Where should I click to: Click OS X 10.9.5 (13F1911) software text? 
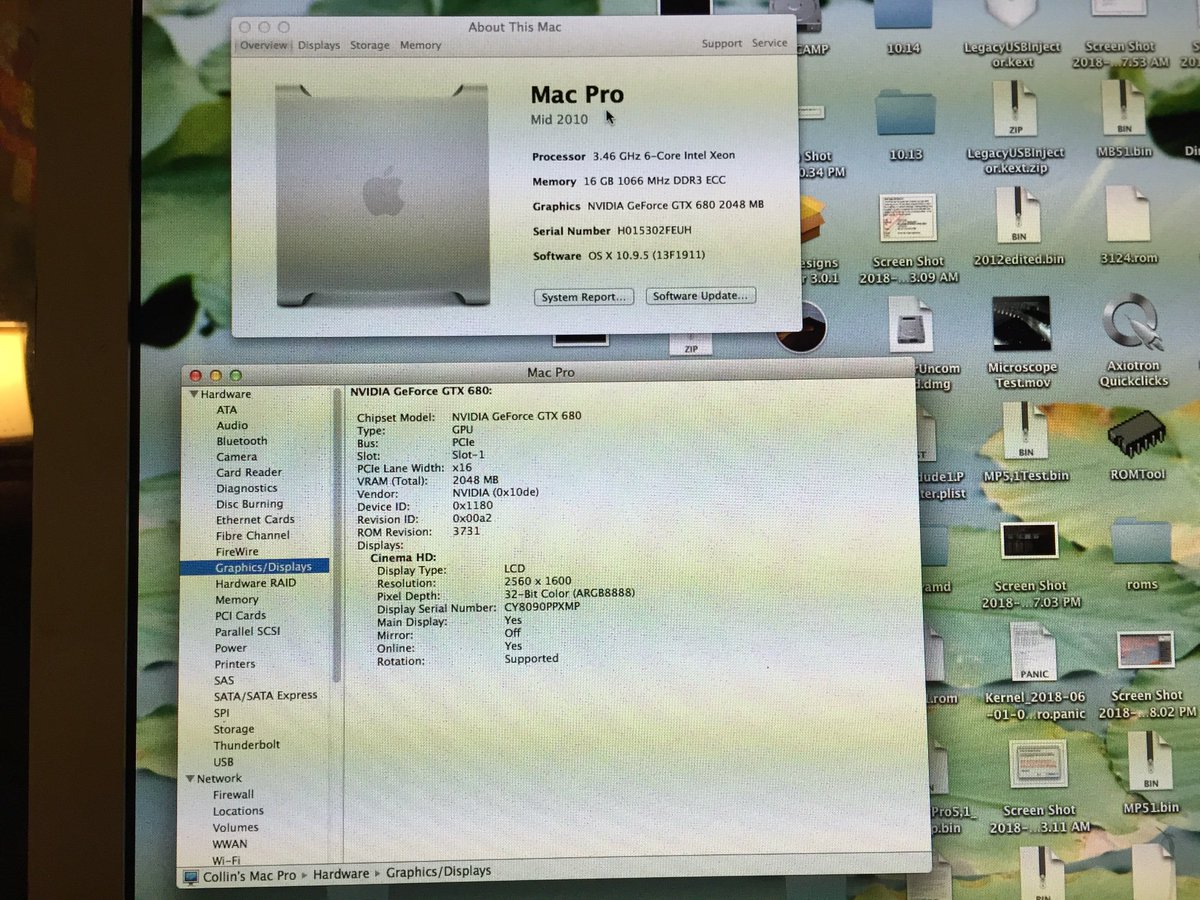(x=647, y=256)
